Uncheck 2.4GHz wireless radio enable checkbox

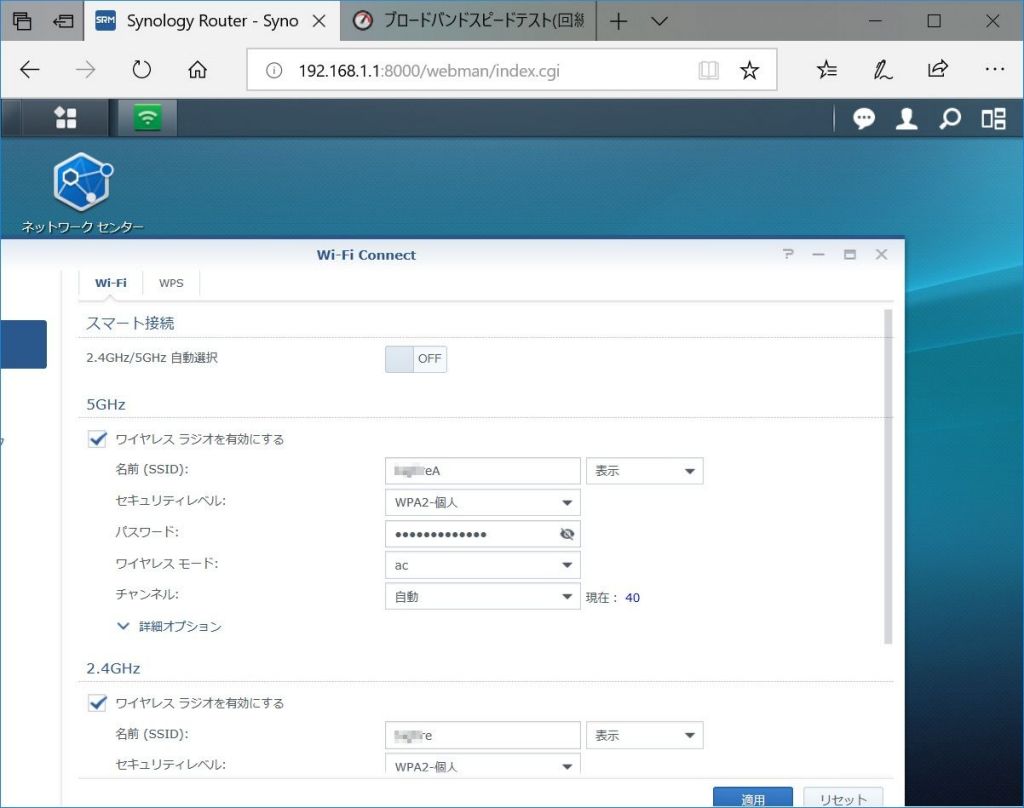click(x=97, y=703)
